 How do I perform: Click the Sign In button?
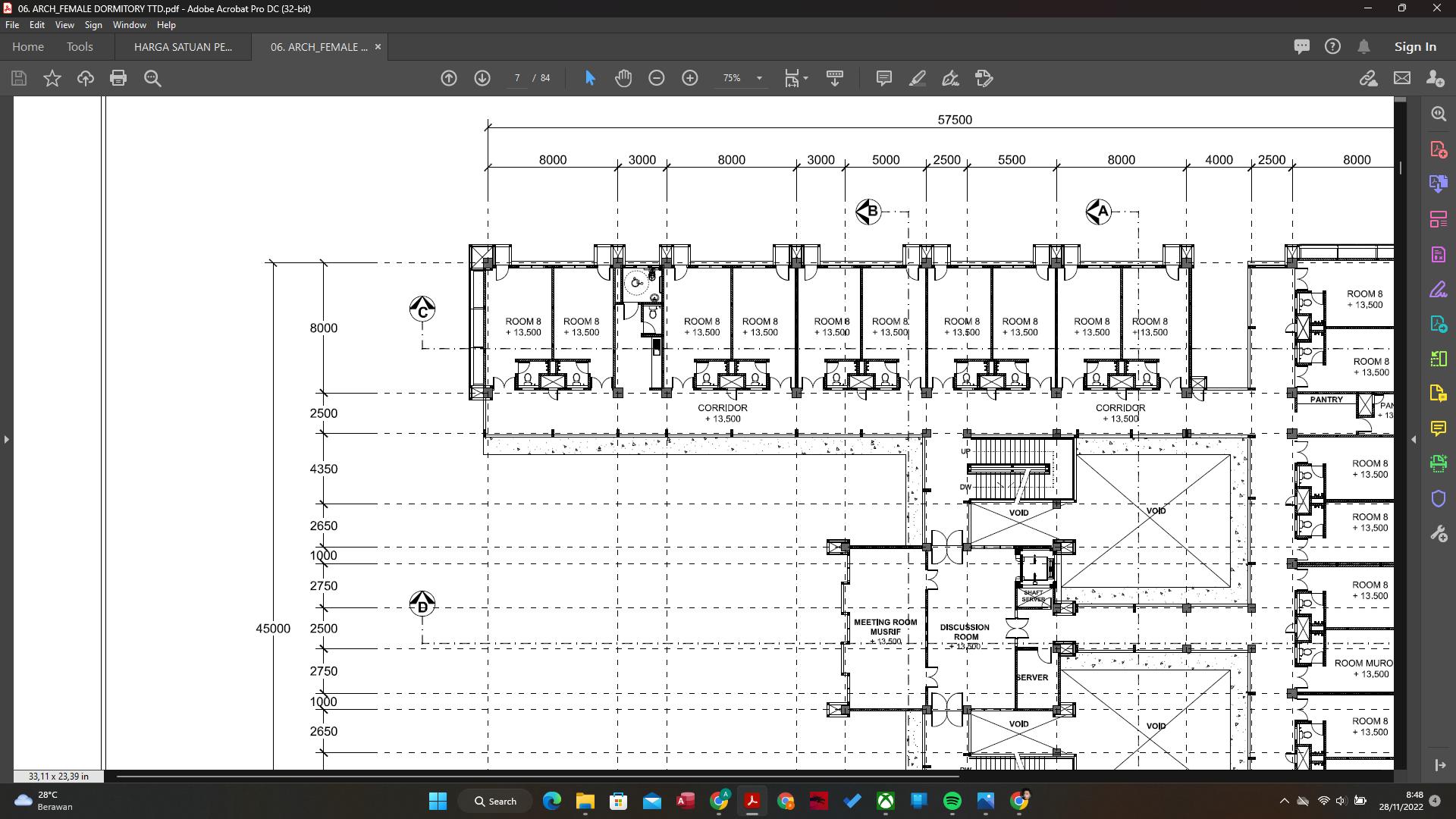(x=1414, y=47)
